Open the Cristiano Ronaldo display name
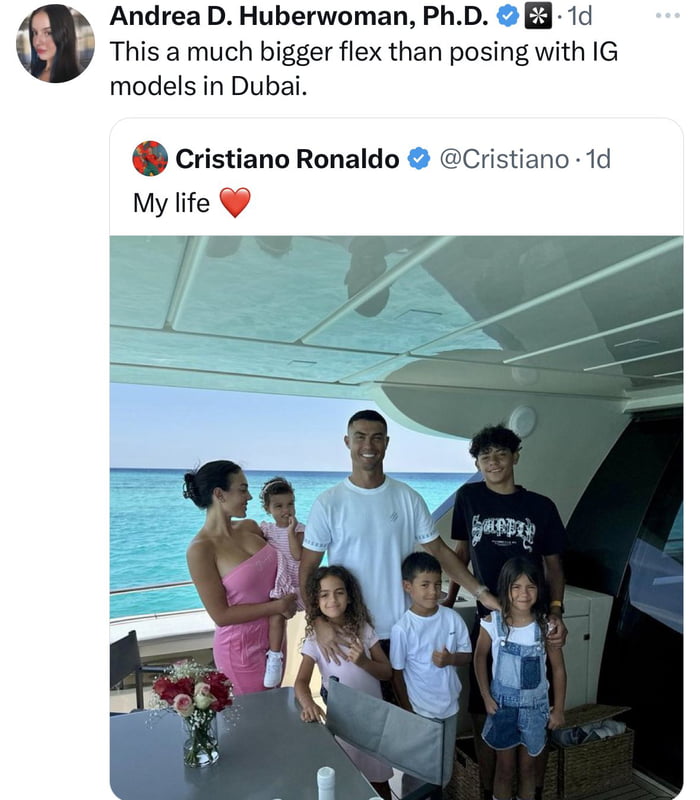The height and width of the screenshot is (800, 700). coord(287,159)
